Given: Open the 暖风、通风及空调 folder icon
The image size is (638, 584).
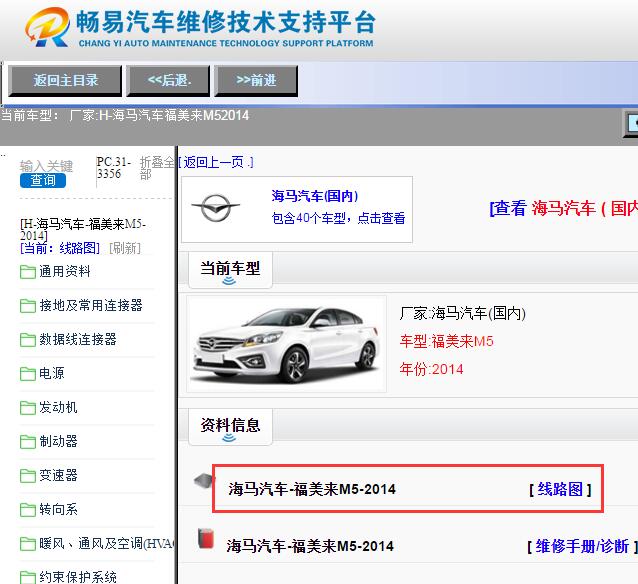Looking at the screenshot, I should click(x=28, y=544).
